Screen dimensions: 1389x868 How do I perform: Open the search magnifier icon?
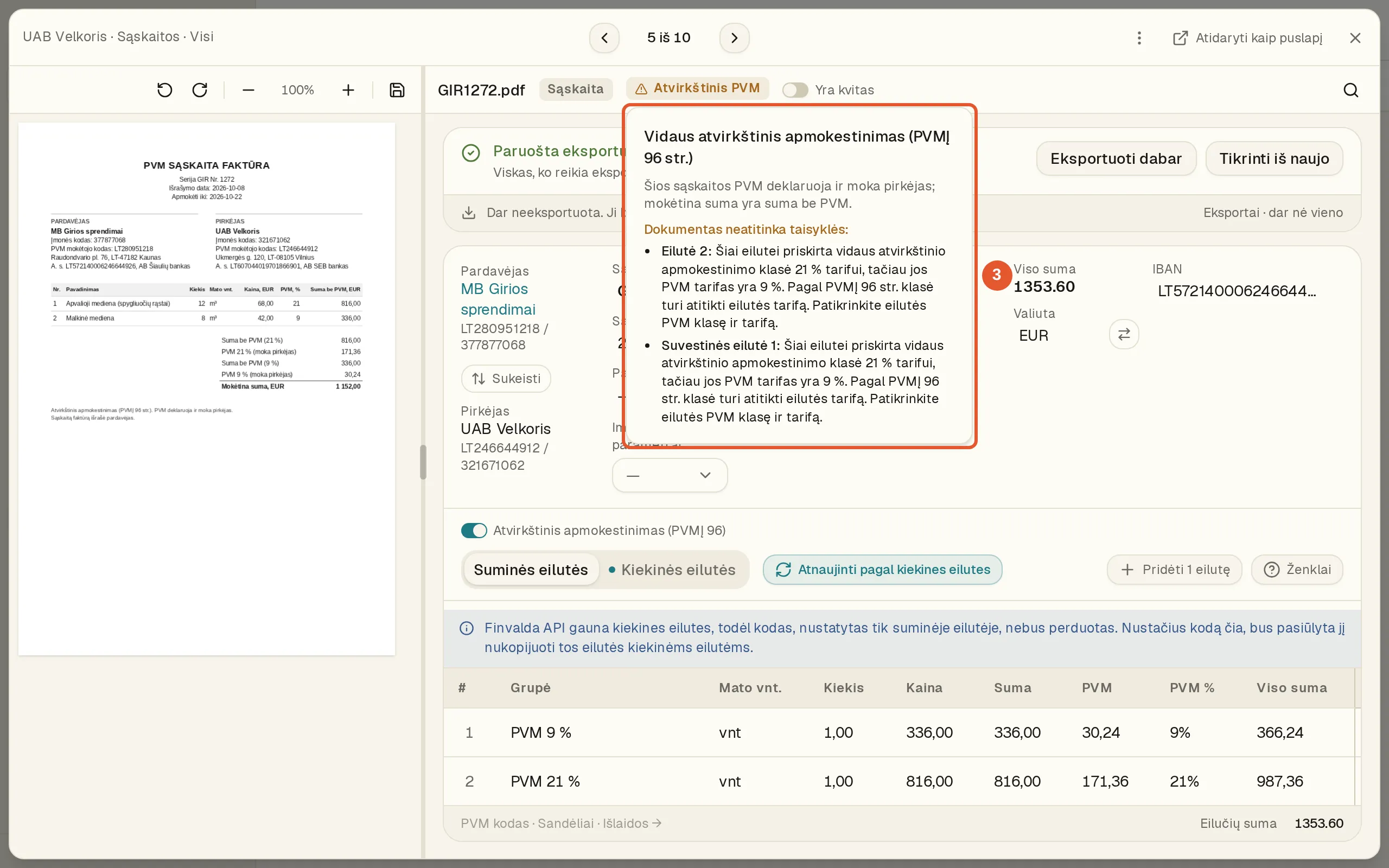1350,90
